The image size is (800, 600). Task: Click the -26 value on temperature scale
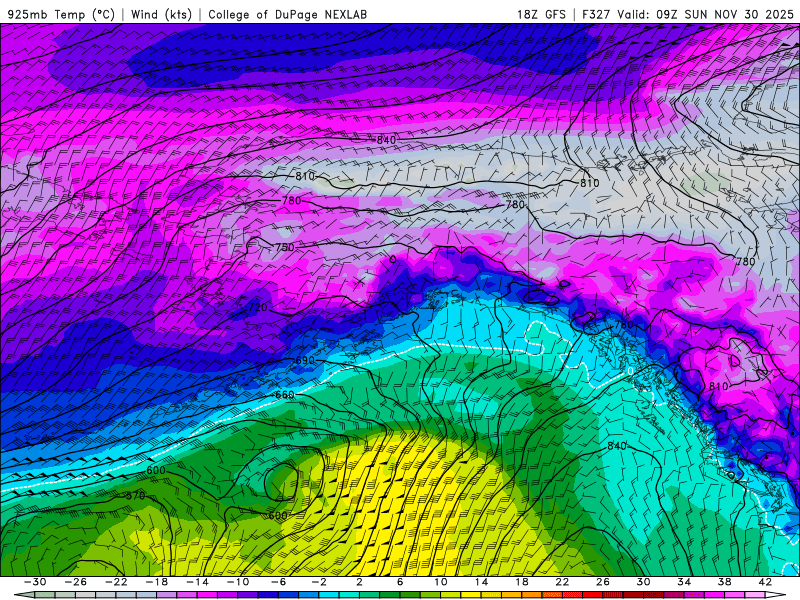tap(76, 582)
